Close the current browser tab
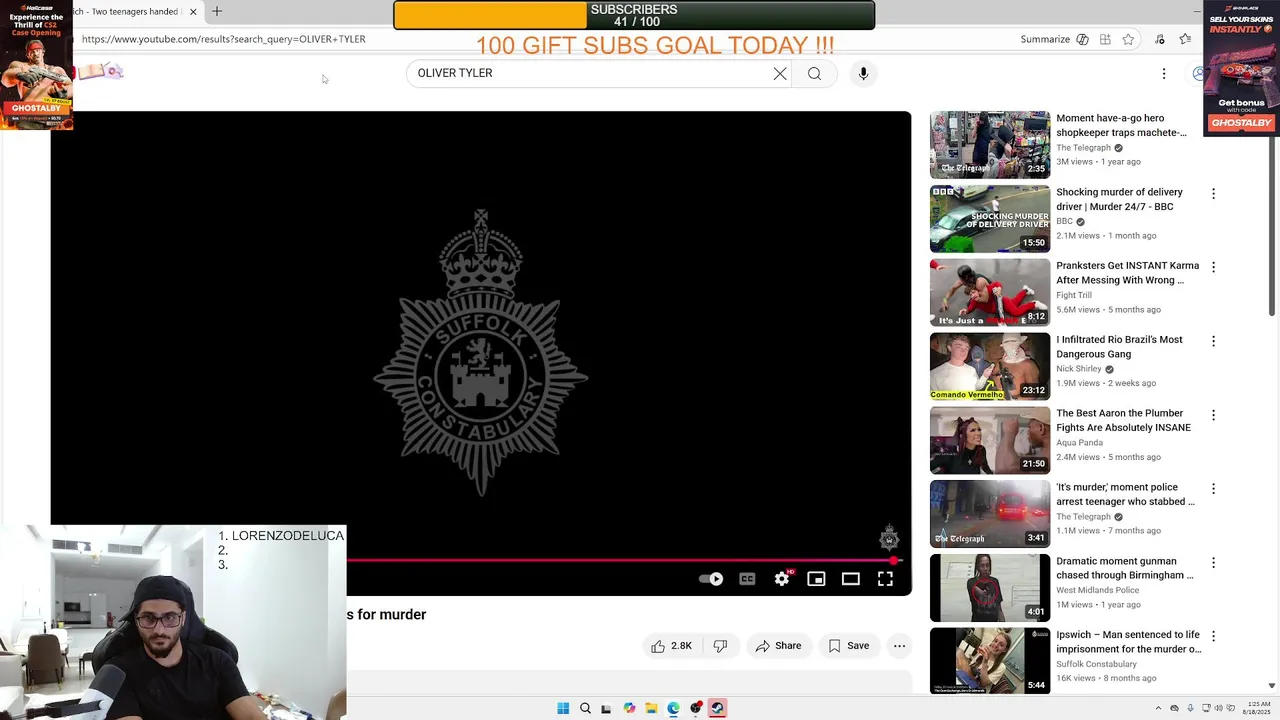 coord(193,11)
